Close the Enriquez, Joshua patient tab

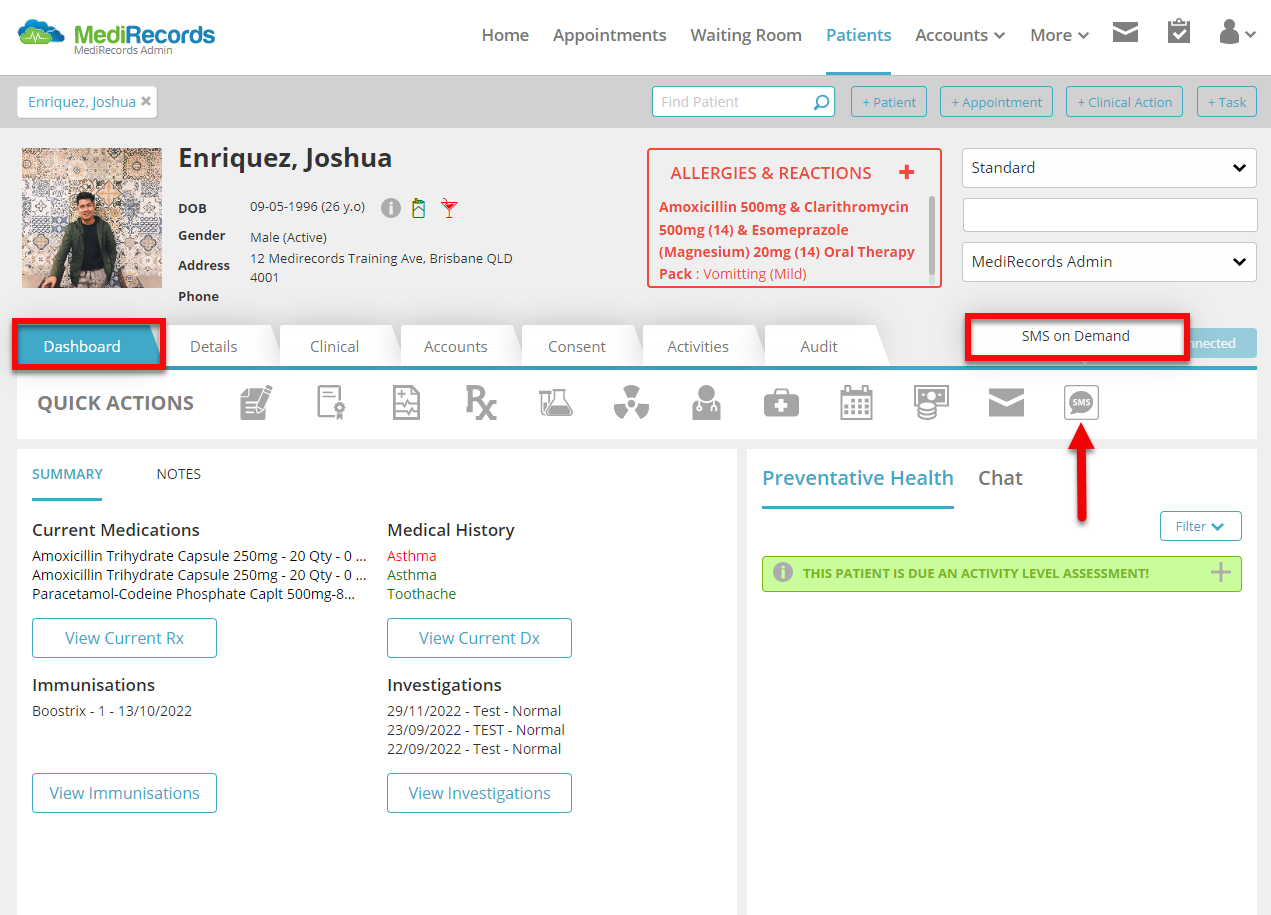[146, 101]
